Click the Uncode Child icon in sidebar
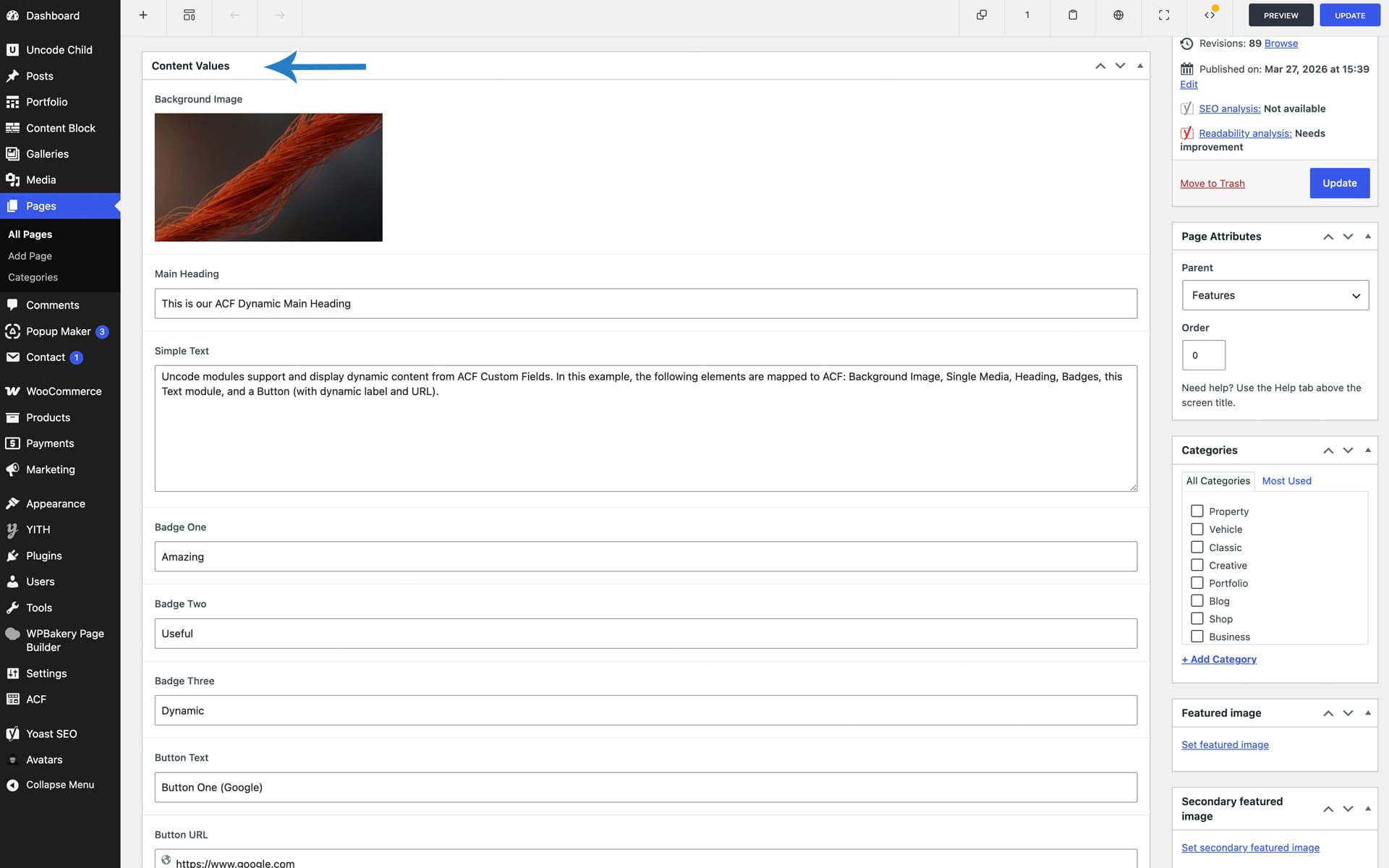Viewport: 1389px width, 868px height. point(12,50)
